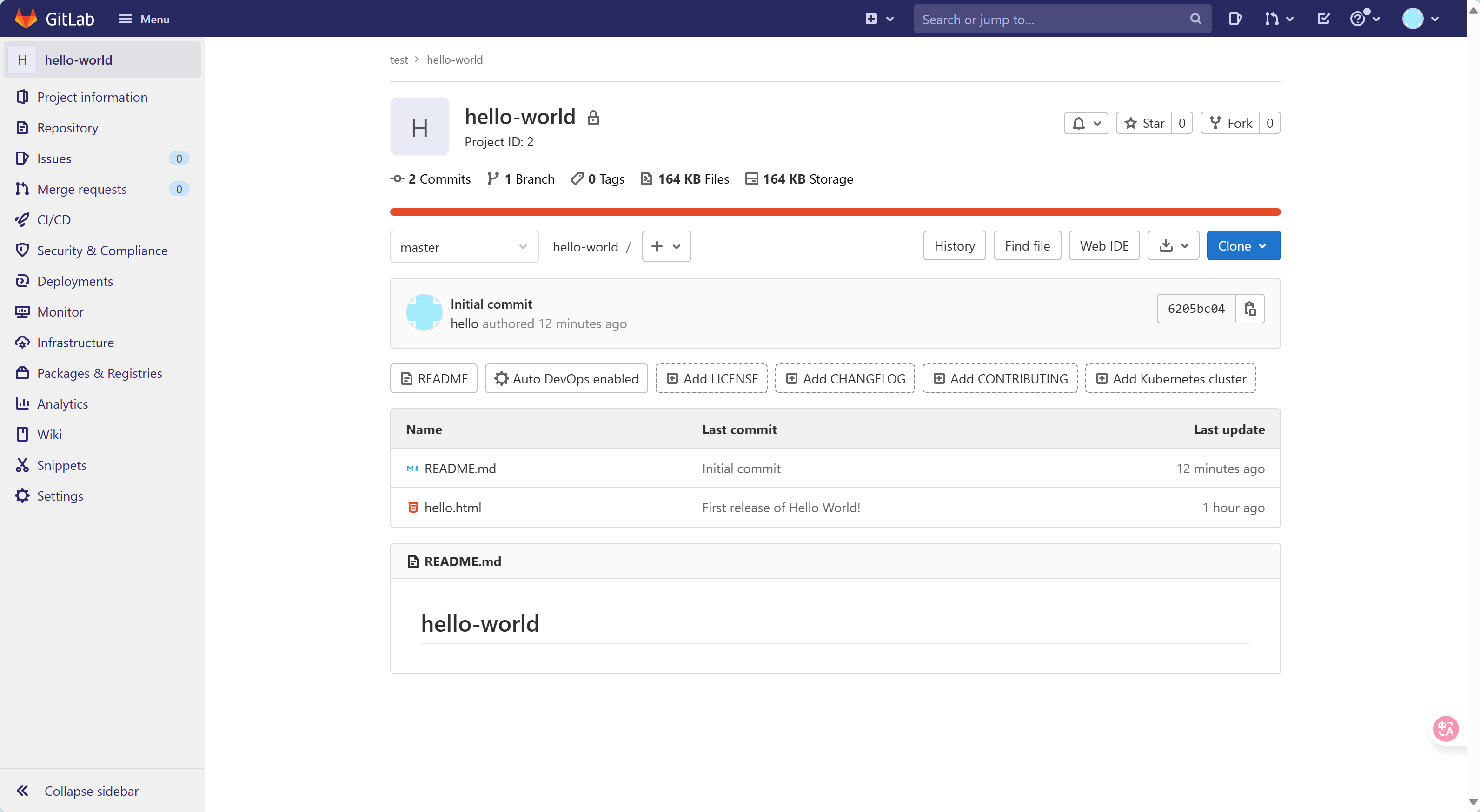Open the 164 KB Storage link

click(799, 179)
